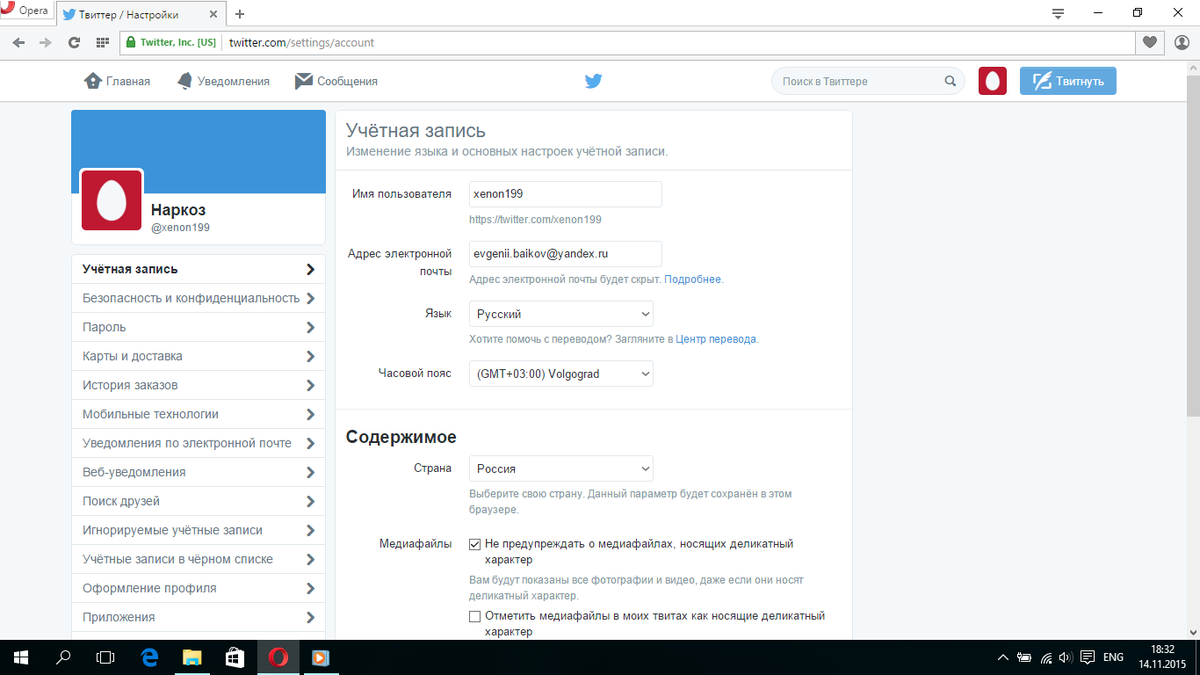This screenshot has height=675, width=1200.
Task: Click the email address input field
Action: click(565, 254)
